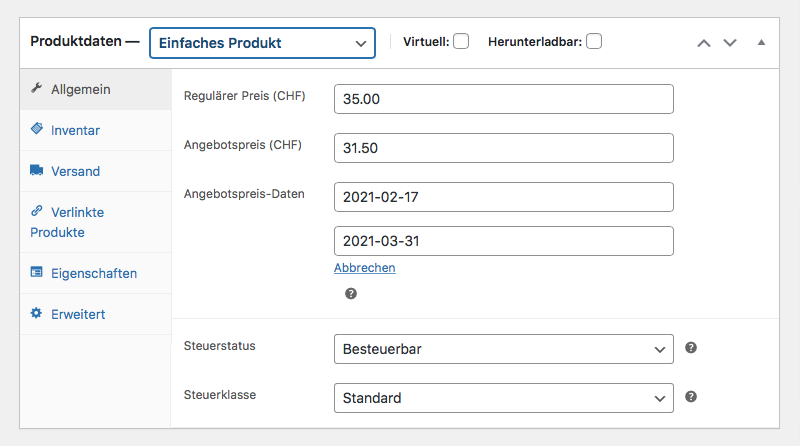800x446 pixels.
Task: Click the Eigenschaften list icon
Action: point(37,272)
